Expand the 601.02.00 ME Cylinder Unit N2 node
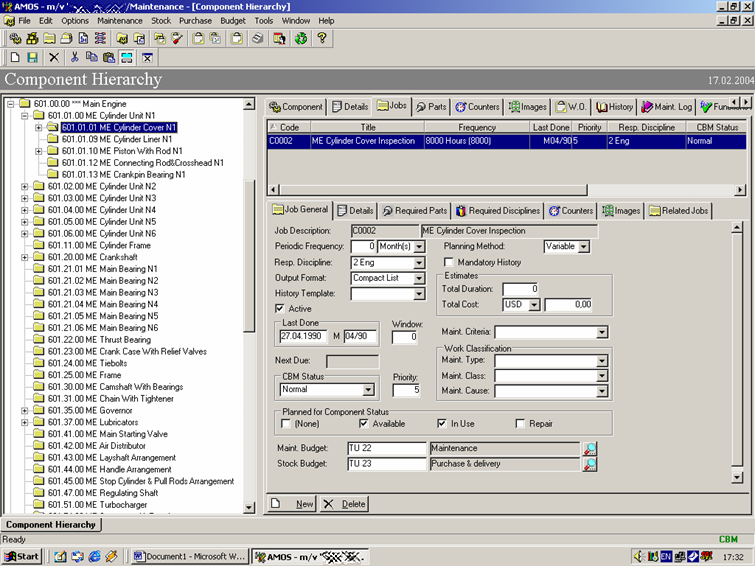755x566 pixels. point(25,186)
